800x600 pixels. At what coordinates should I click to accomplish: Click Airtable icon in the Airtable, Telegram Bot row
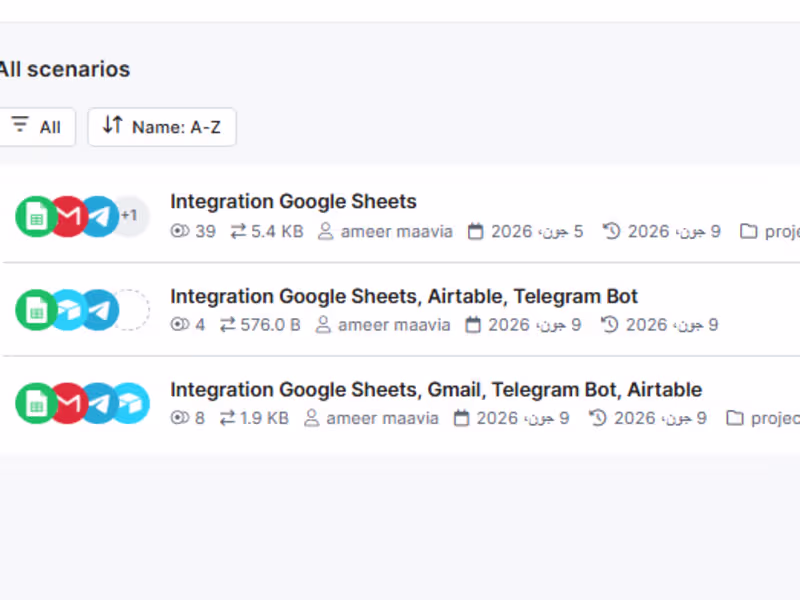pos(68,310)
